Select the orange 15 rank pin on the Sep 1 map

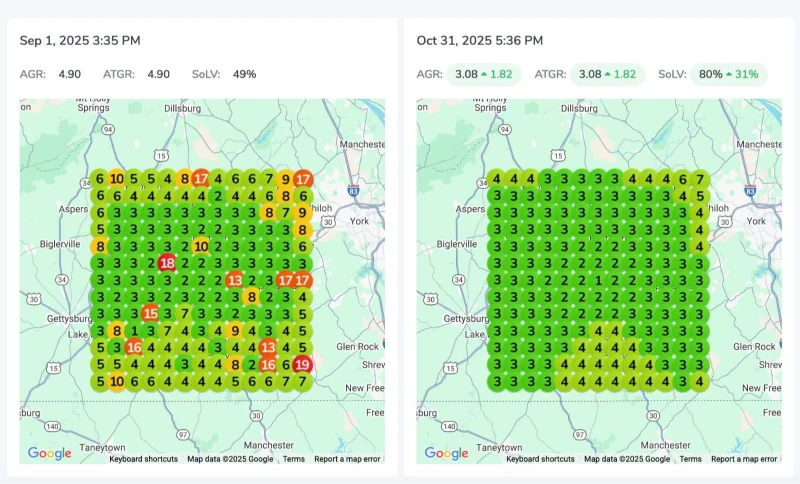coord(150,313)
